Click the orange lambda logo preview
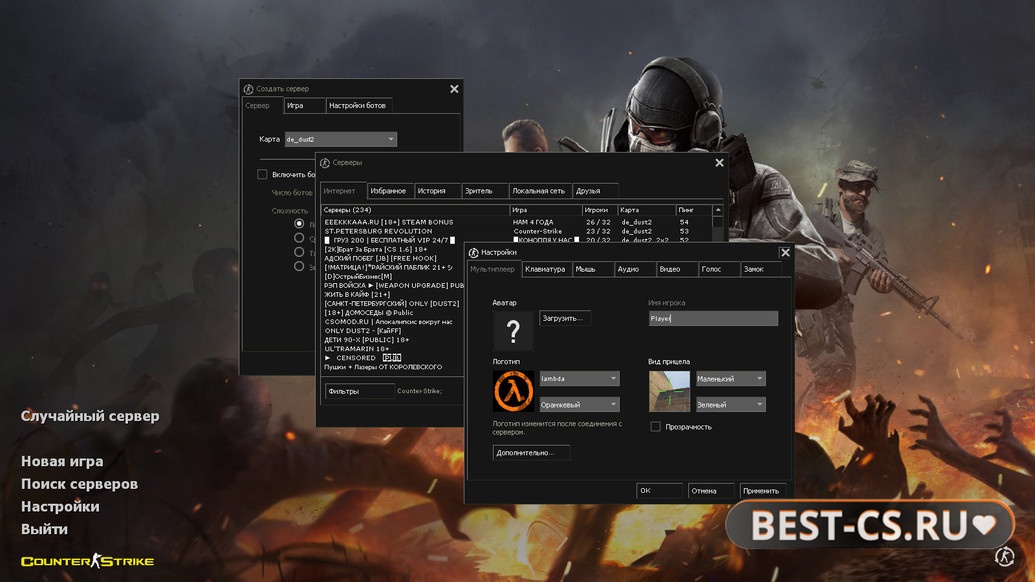The height and width of the screenshot is (582, 1035). click(x=513, y=391)
